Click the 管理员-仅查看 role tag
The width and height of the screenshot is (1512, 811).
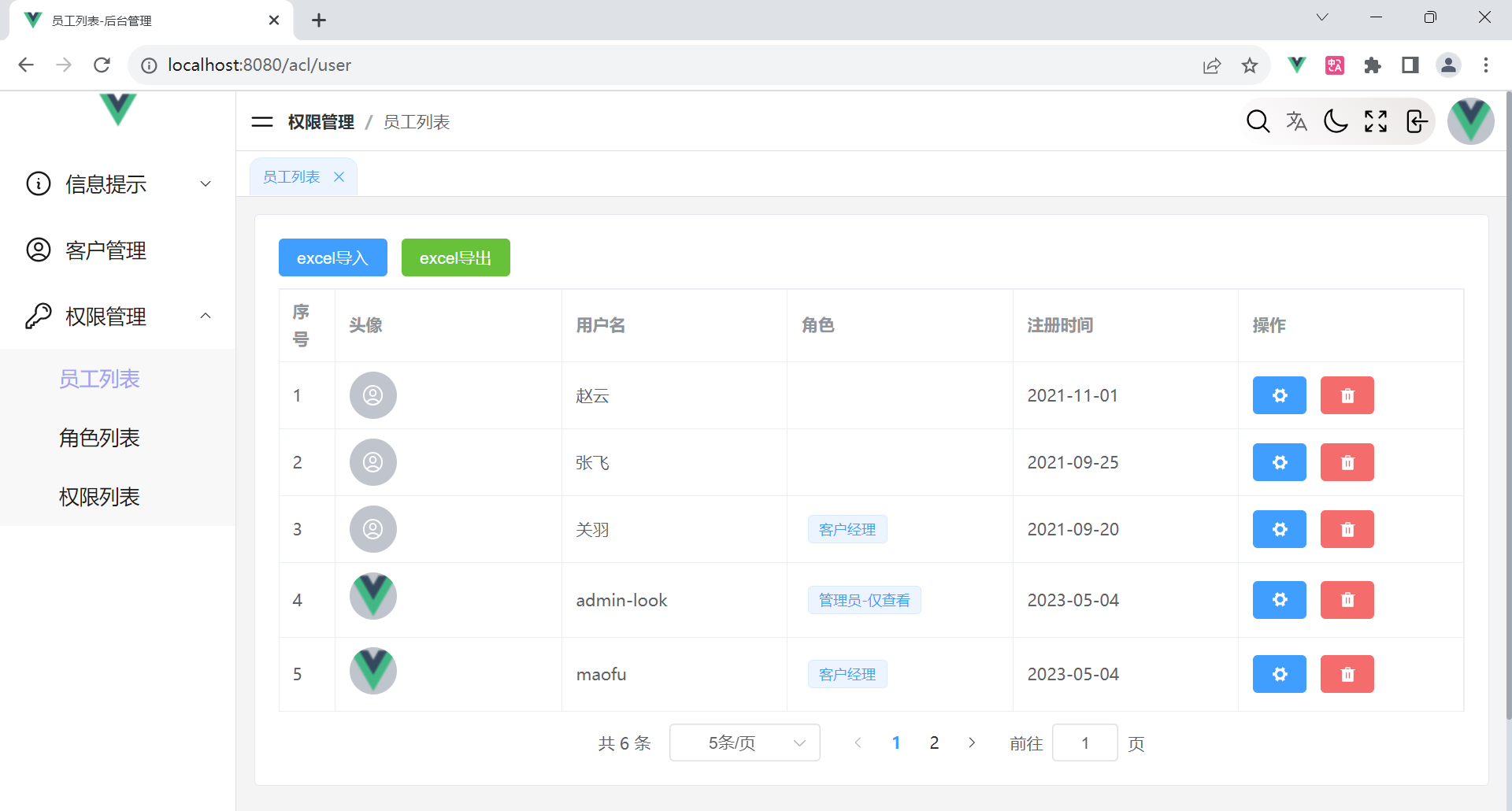[865, 600]
